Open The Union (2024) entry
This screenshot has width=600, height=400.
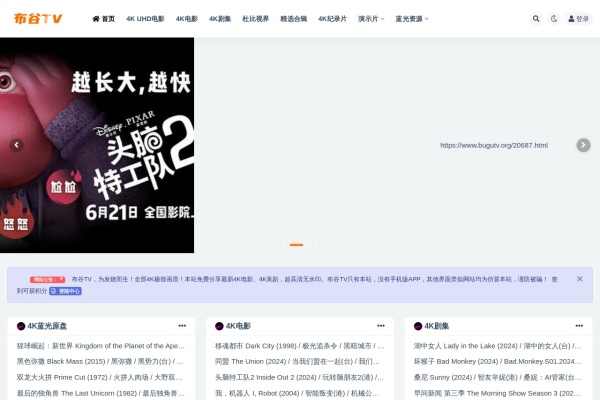[x=297, y=361]
